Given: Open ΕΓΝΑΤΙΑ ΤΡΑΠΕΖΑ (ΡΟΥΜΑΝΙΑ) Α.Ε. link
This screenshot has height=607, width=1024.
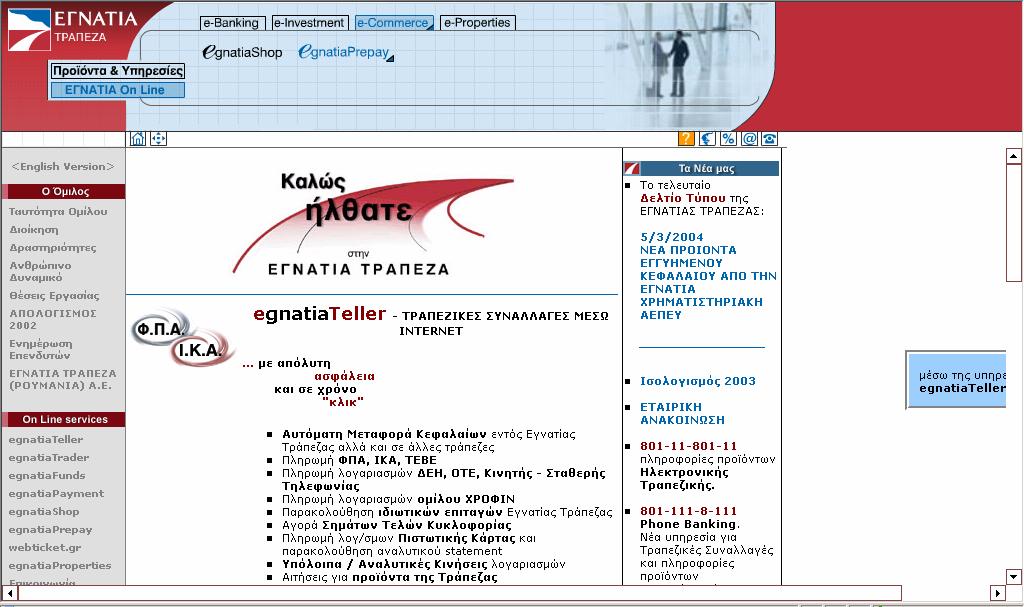Looking at the screenshot, I should pyautogui.click(x=63, y=380).
